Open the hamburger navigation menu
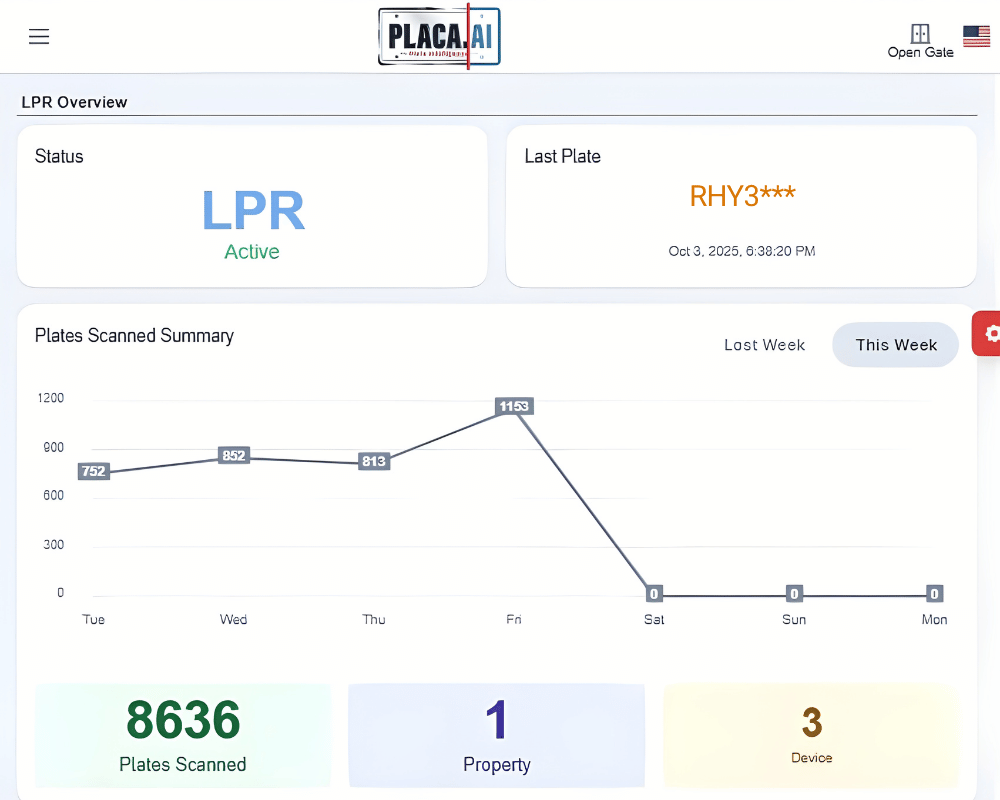 [39, 37]
